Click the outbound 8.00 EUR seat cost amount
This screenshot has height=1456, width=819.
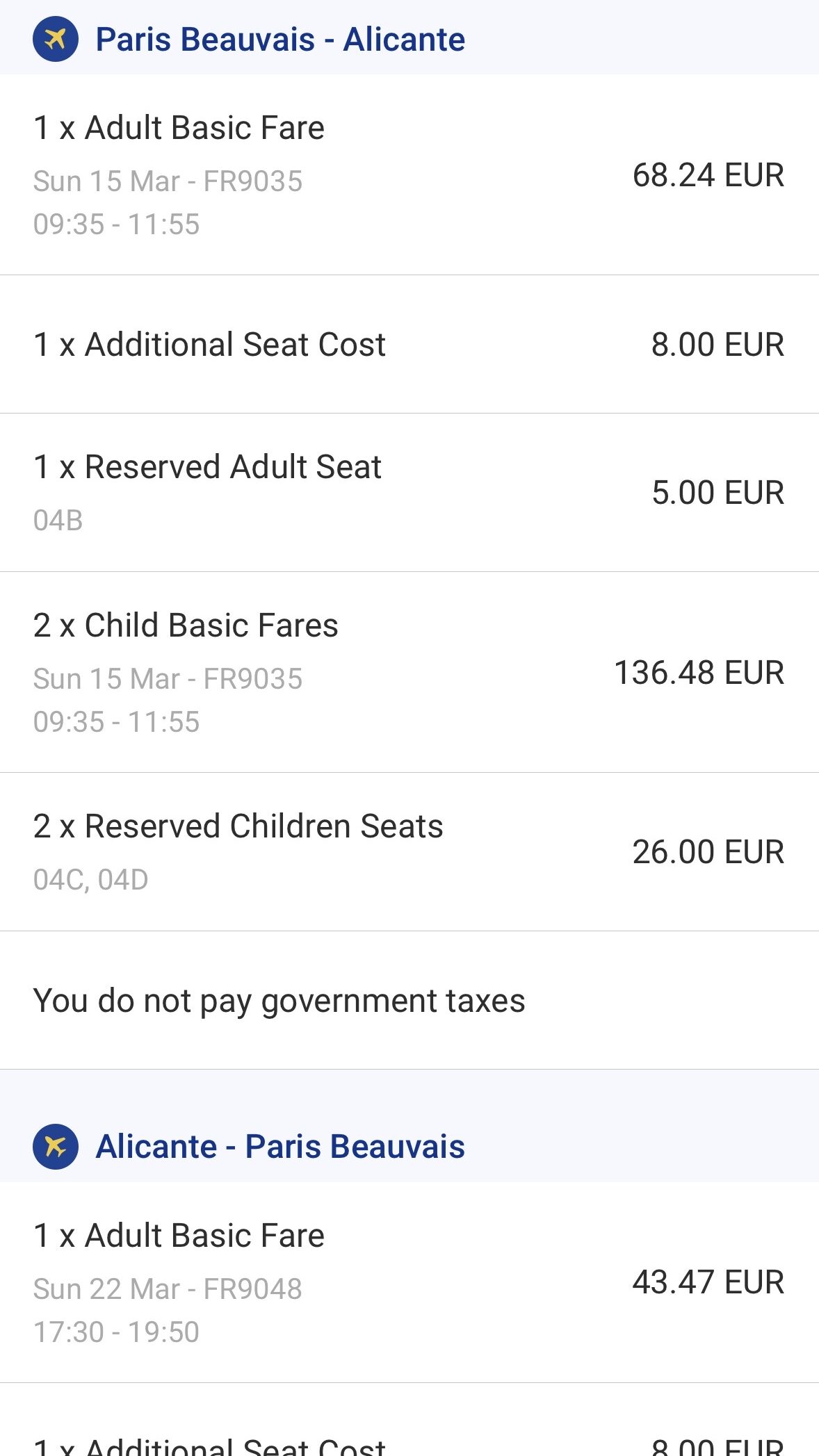tap(717, 345)
